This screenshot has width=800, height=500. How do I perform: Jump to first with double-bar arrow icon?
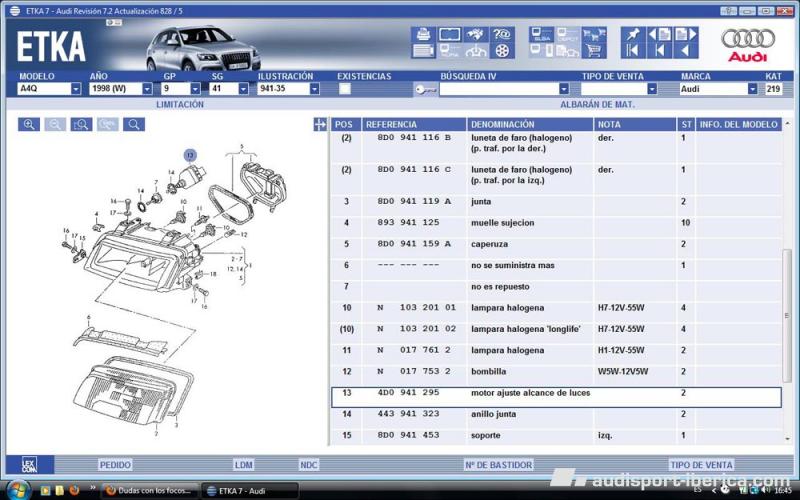pyautogui.click(x=633, y=51)
